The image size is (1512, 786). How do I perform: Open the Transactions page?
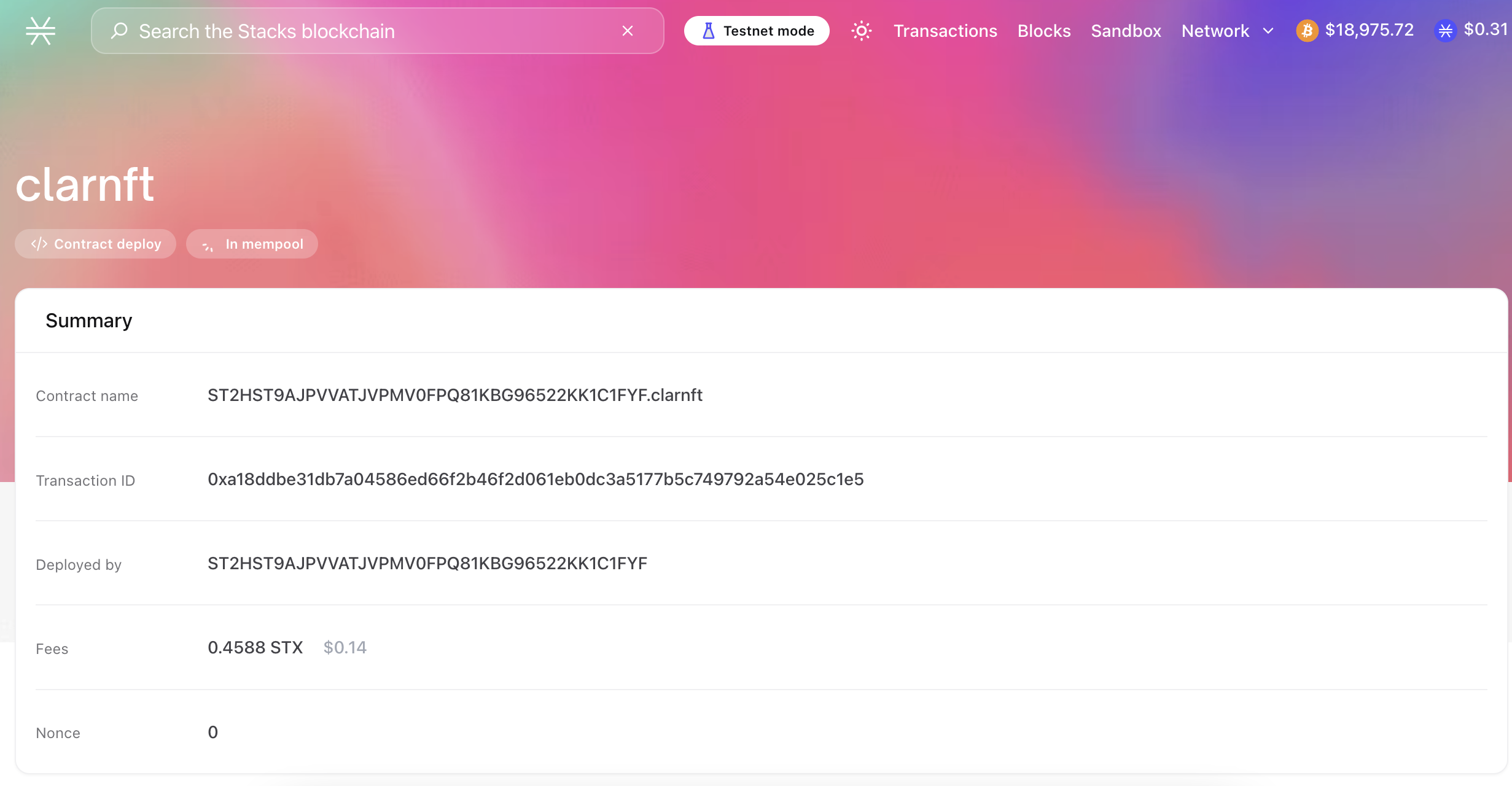coord(945,31)
